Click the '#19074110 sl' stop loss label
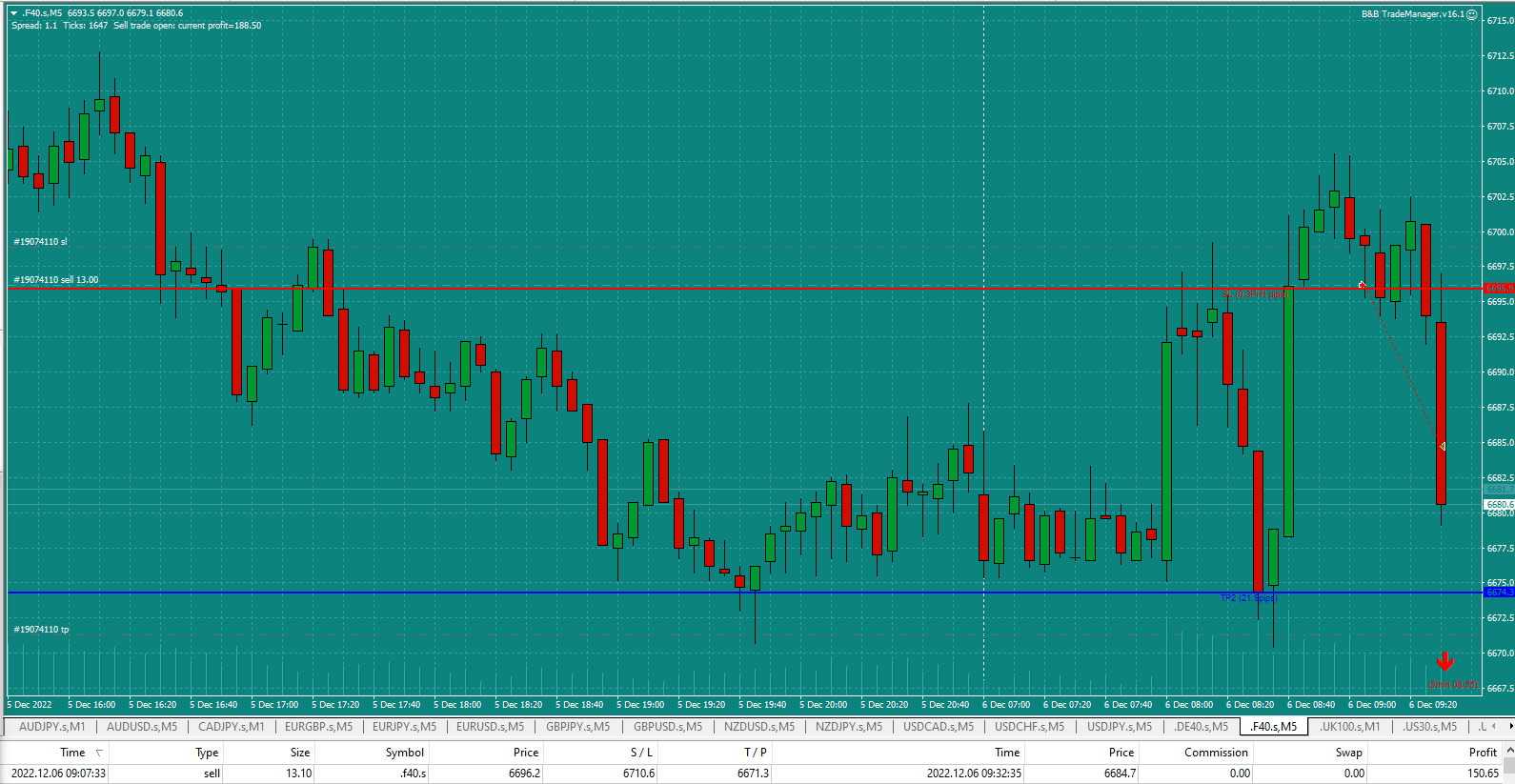Image resolution: width=1515 pixels, height=784 pixels. click(41, 242)
